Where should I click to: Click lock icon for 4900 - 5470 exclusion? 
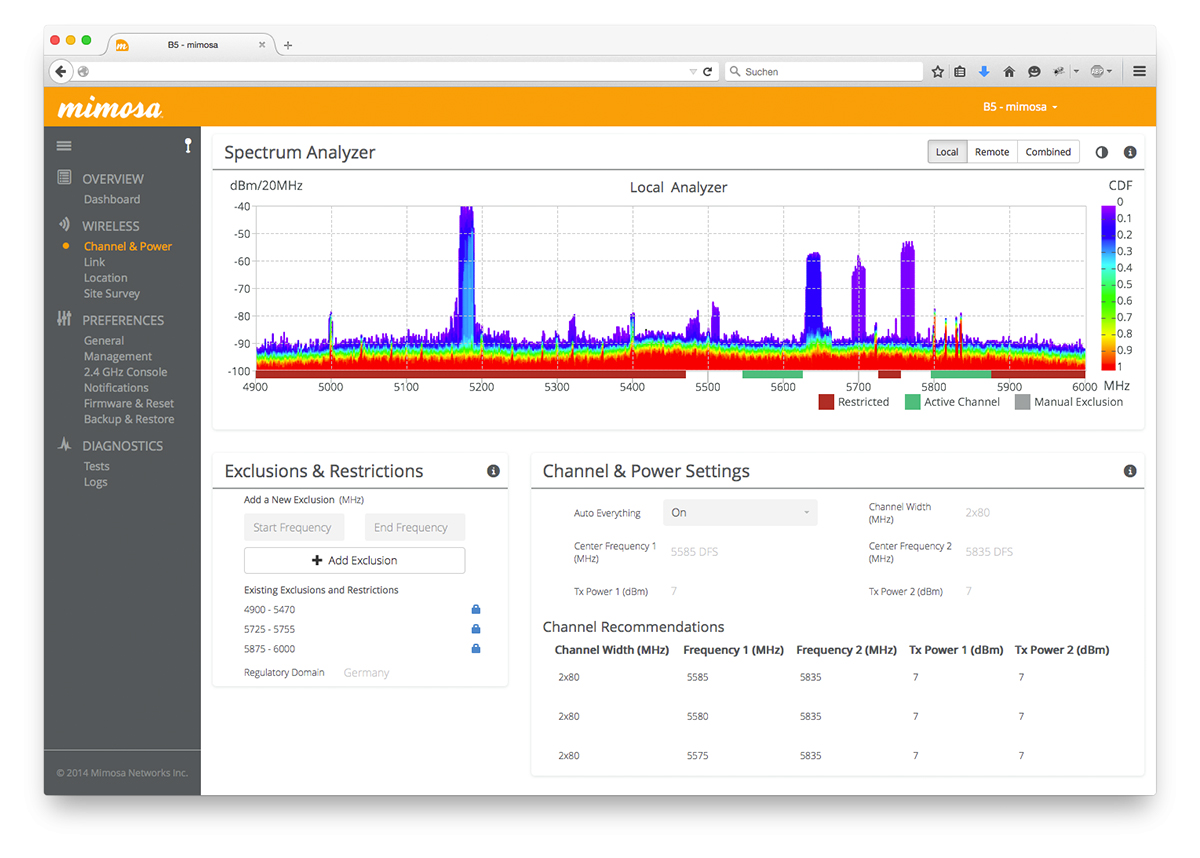(x=476, y=609)
